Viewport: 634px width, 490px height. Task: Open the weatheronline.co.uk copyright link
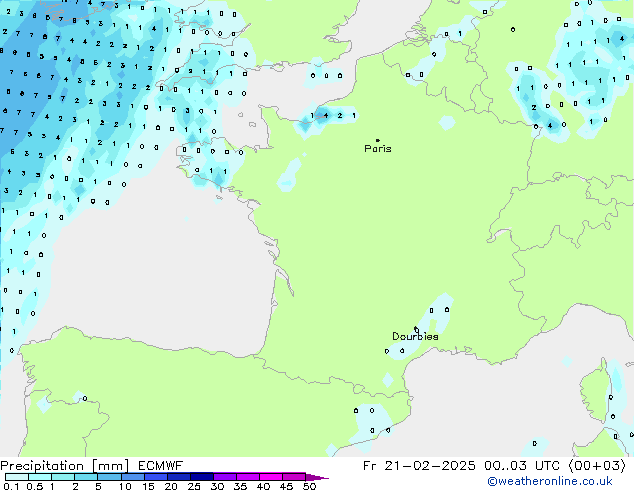pyautogui.click(x=550, y=481)
